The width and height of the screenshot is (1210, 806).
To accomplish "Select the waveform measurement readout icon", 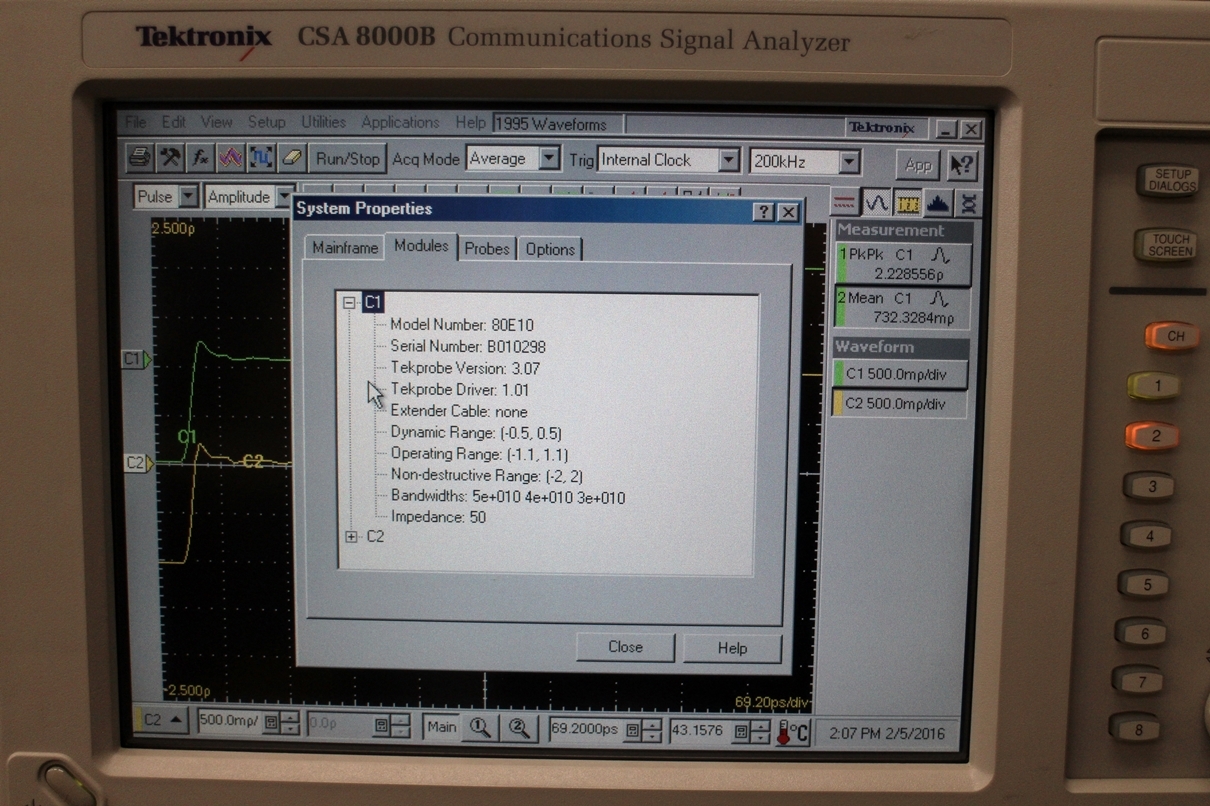I will pos(877,203).
